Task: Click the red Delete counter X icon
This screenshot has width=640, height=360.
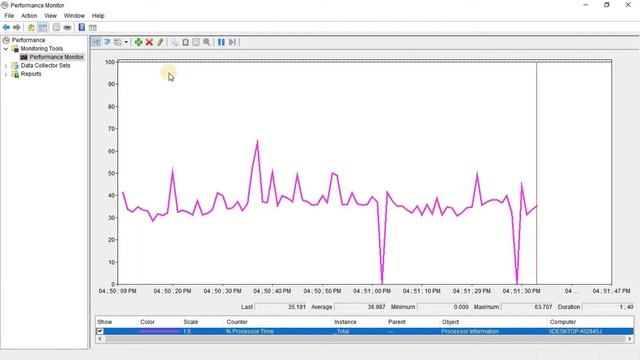Action: click(x=149, y=42)
